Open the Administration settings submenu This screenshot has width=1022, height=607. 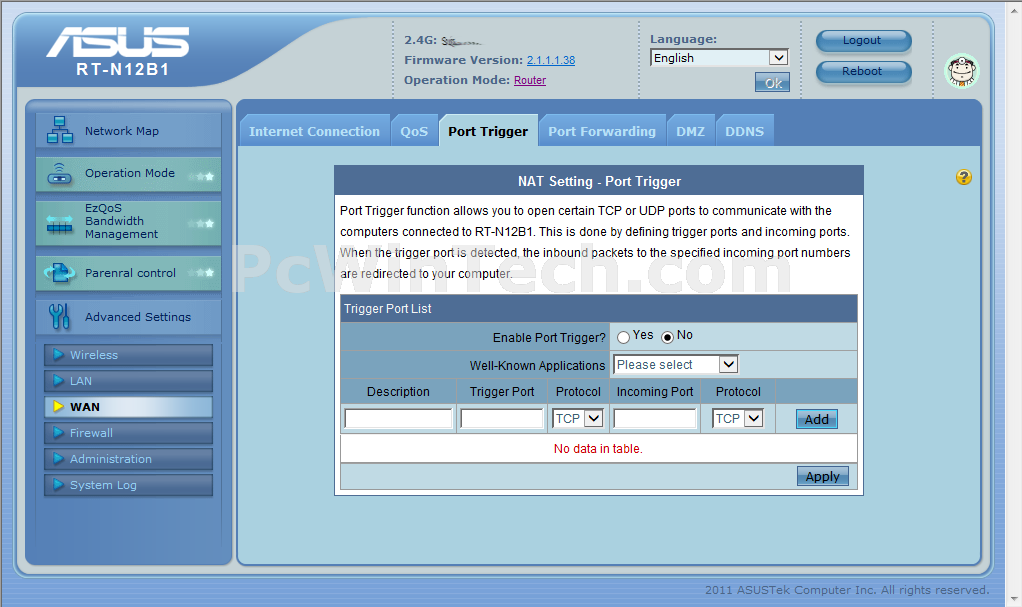pos(128,459)
